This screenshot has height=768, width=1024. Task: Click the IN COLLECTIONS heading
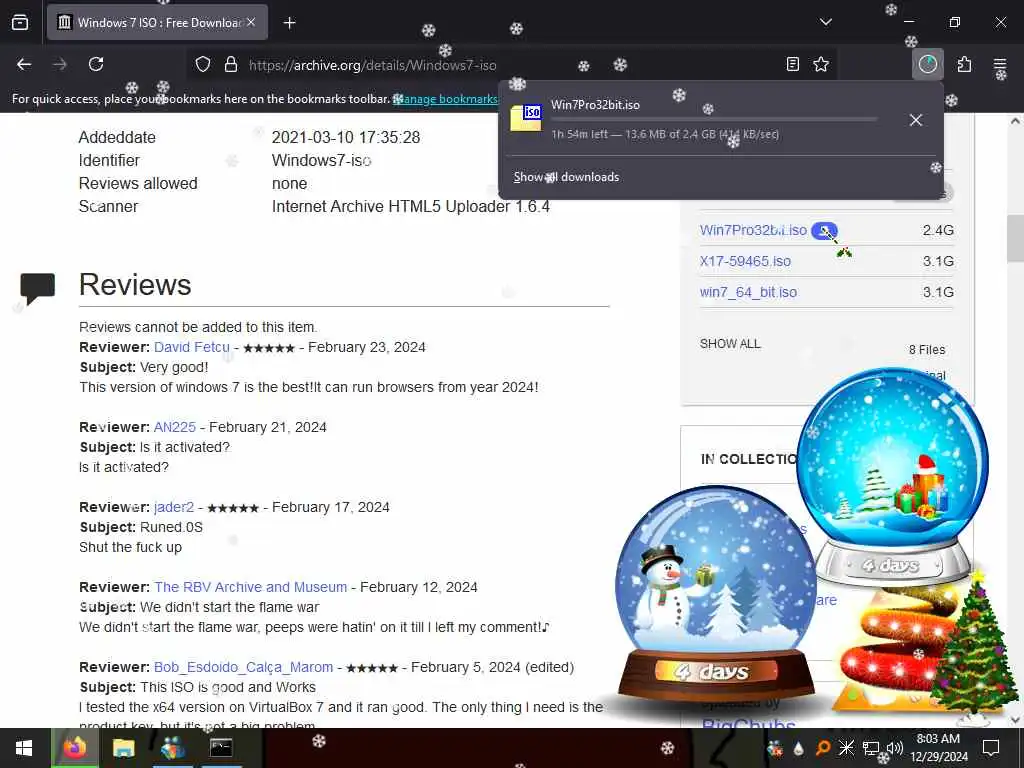click(748, 459)
